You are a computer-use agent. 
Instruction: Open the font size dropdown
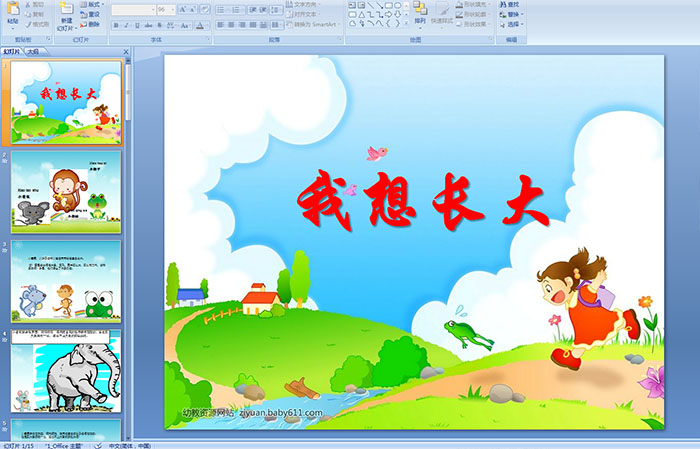click(x=173, y=9)
